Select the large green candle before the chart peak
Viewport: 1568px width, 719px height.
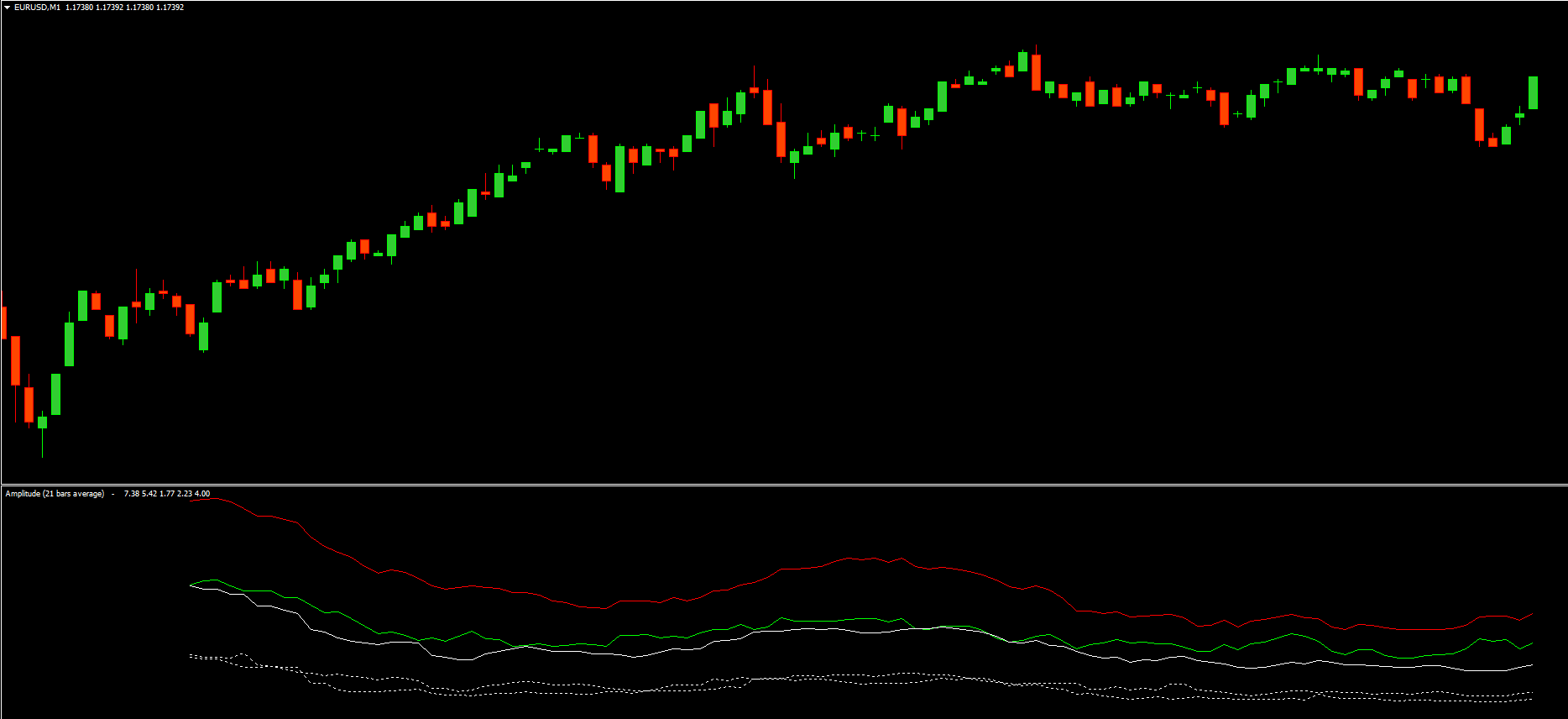(942, 97)
